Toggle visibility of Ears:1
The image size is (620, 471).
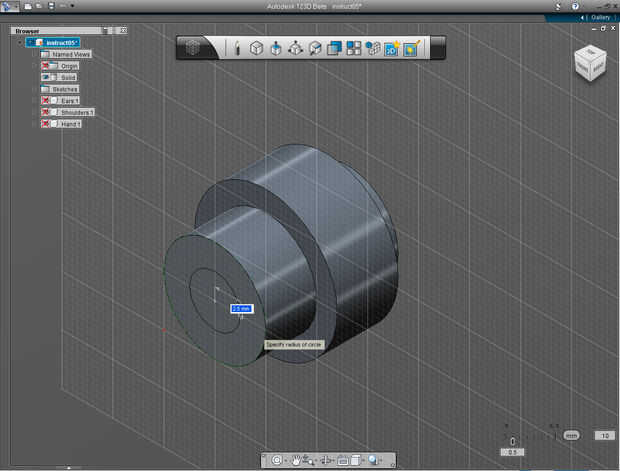click(x=45, y=101)
